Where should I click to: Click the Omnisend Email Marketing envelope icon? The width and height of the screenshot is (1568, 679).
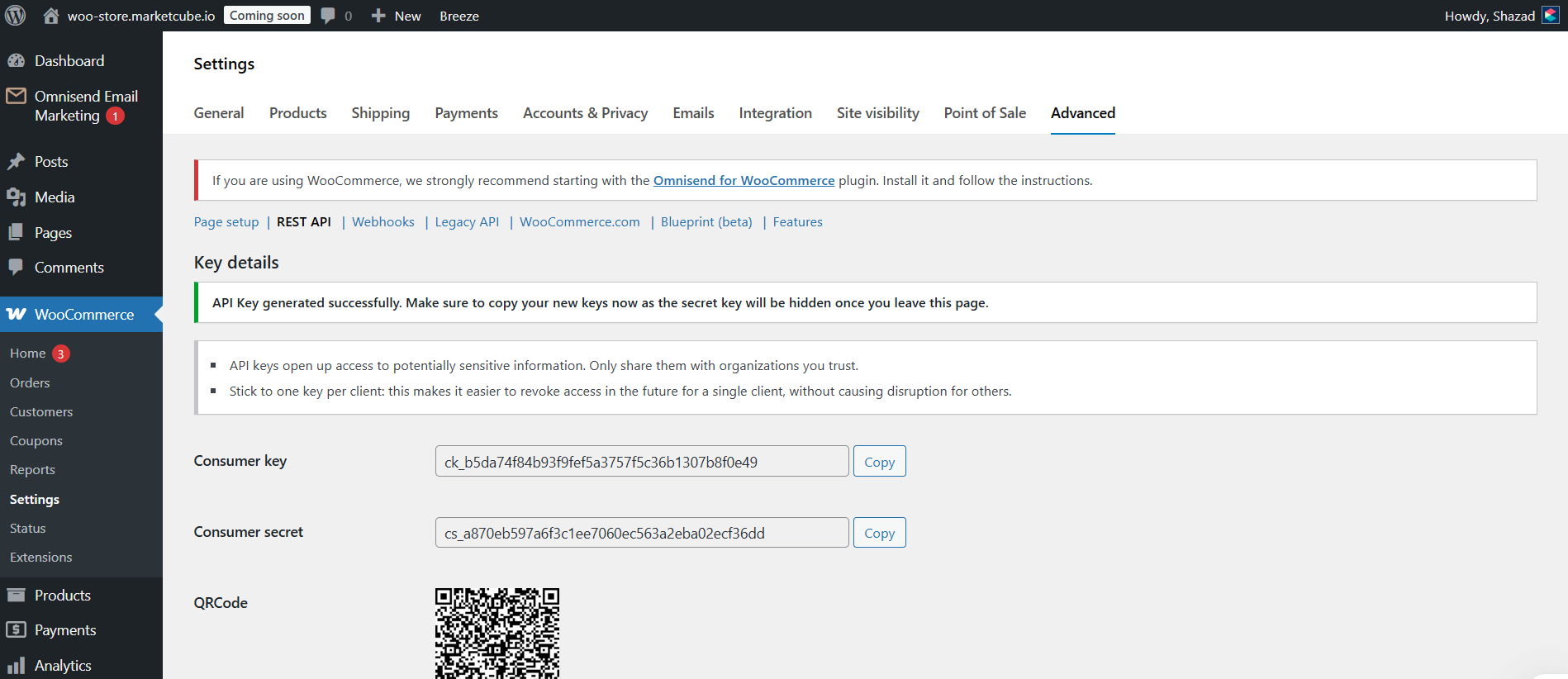pyautogui.click(x=16, y=97)
